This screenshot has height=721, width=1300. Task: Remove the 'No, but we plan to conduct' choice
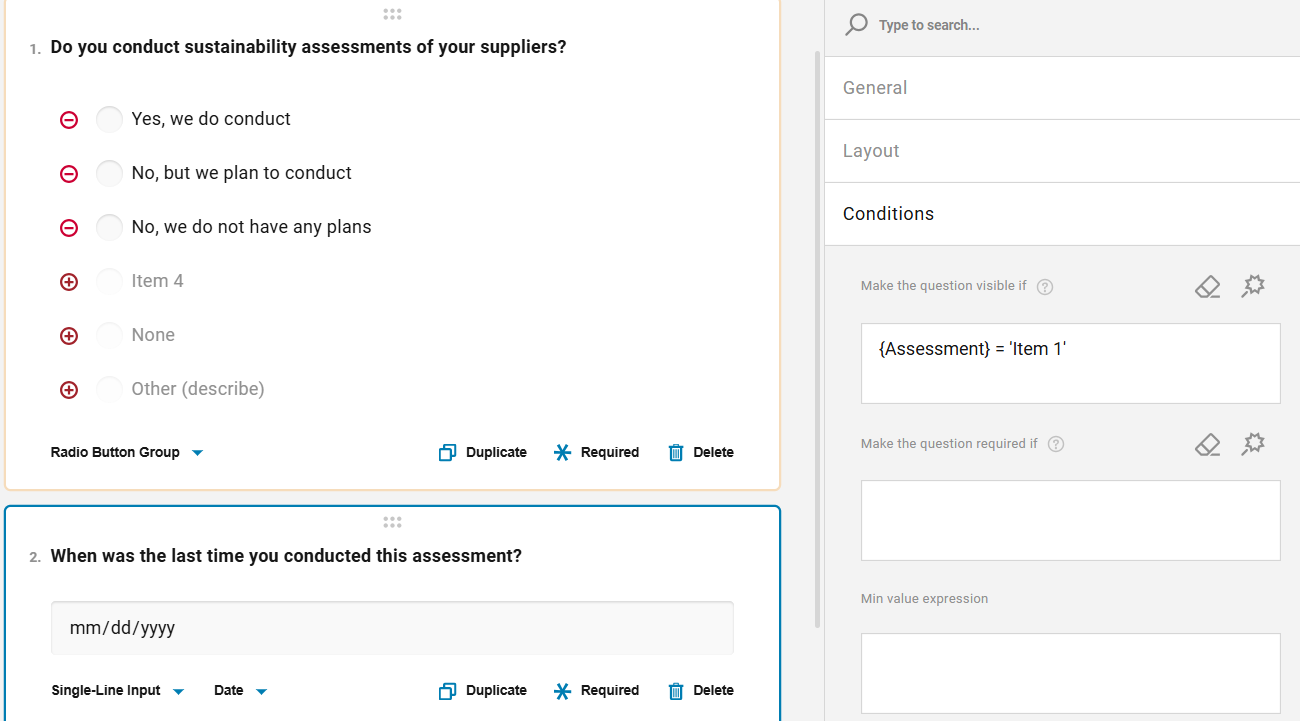[x=69, y=174]
